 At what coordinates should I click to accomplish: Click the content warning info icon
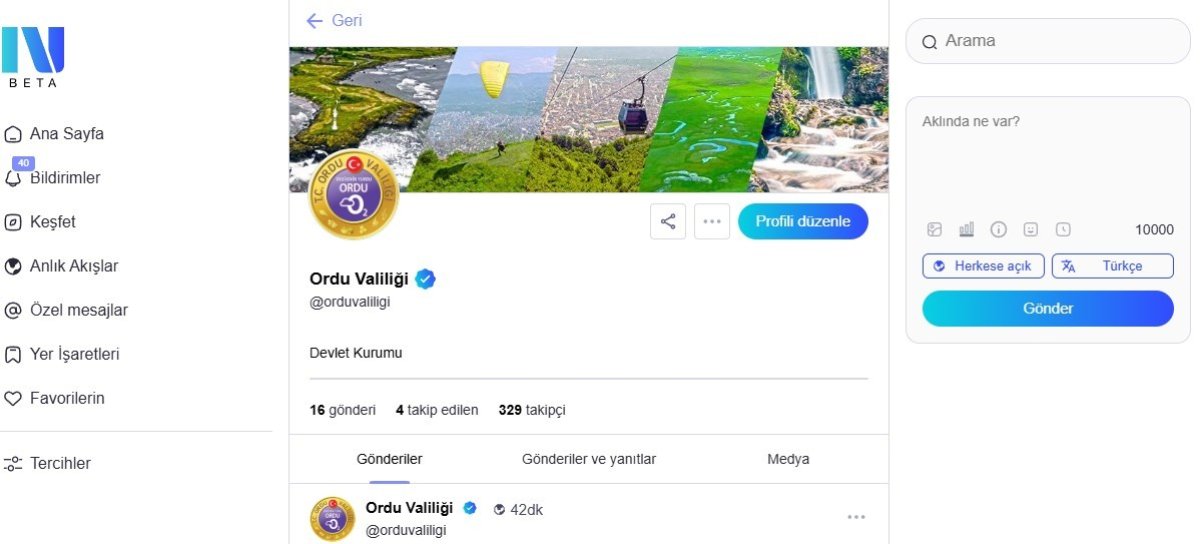998,229
